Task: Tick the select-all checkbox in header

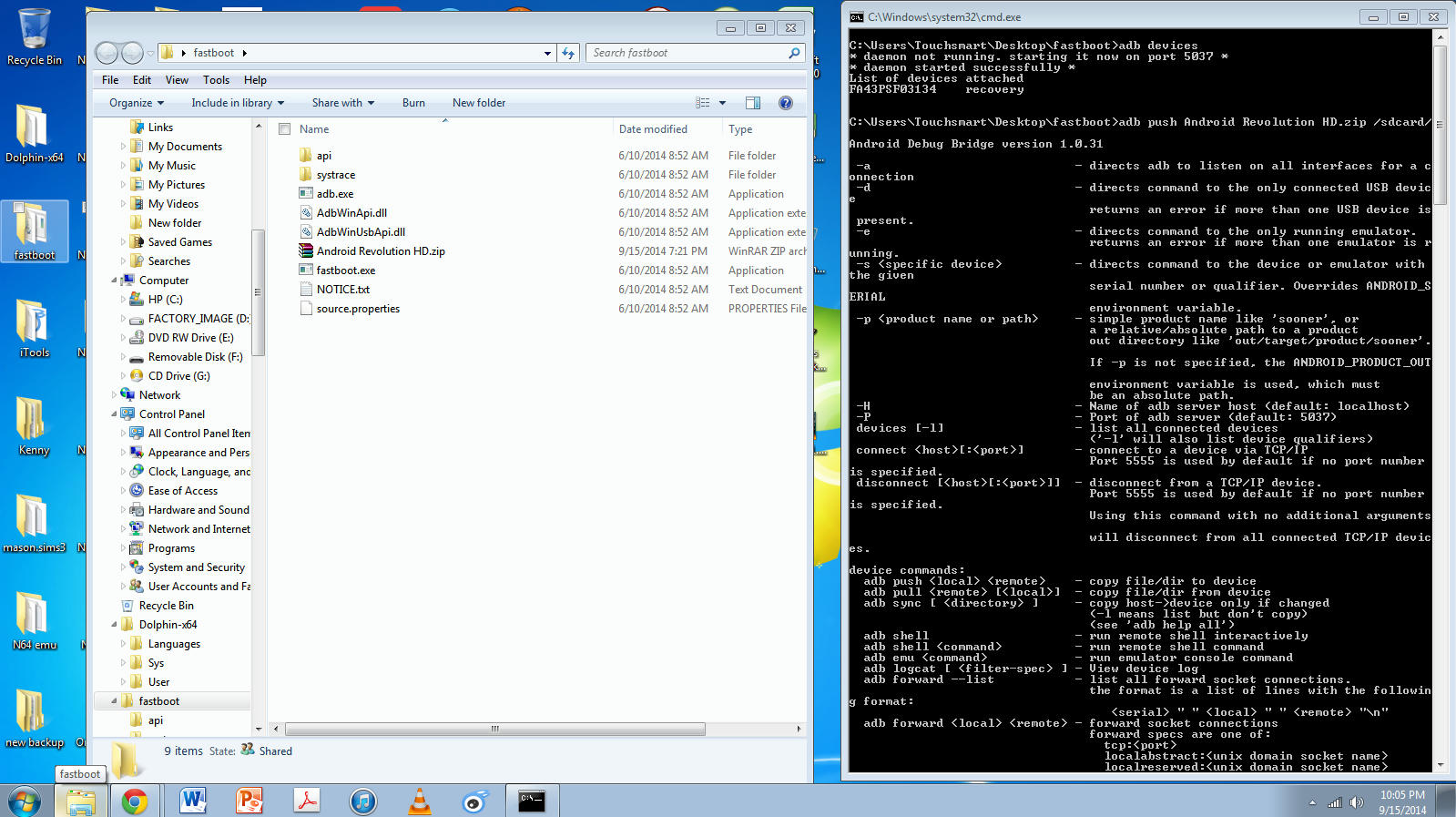Action: pyautogui.click(x=285, y=129)
